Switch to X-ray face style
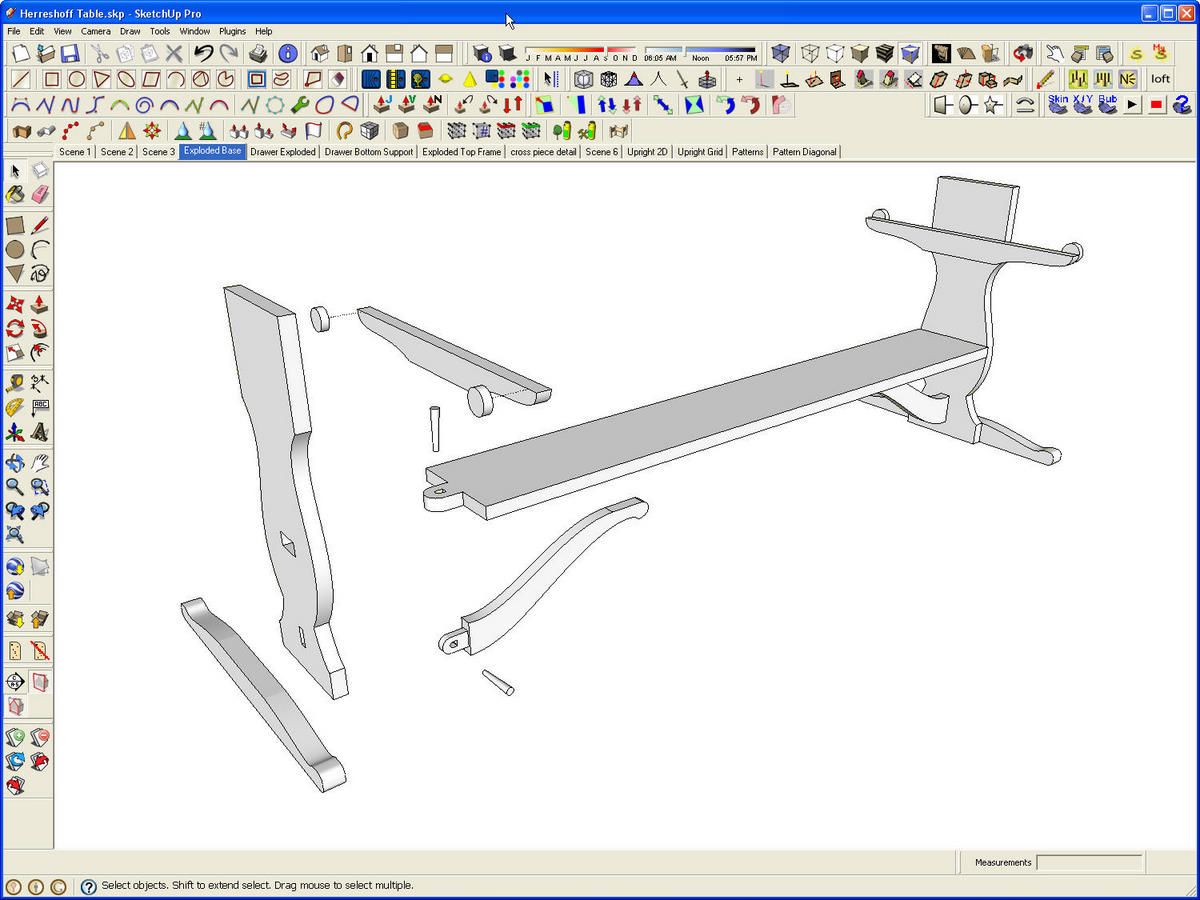1200x900 pixels. point(781,54)
